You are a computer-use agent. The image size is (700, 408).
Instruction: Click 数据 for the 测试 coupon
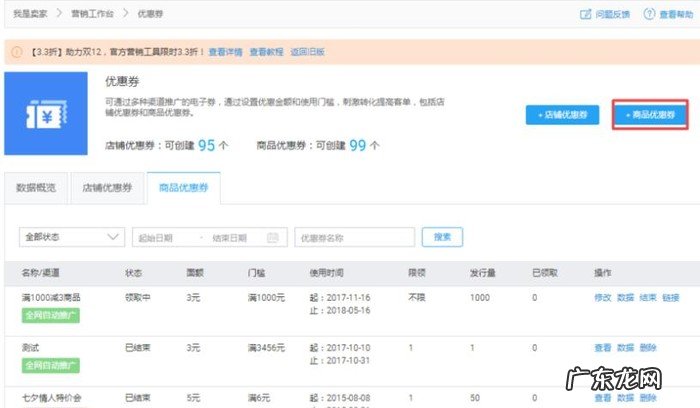[x=625, y=348]
